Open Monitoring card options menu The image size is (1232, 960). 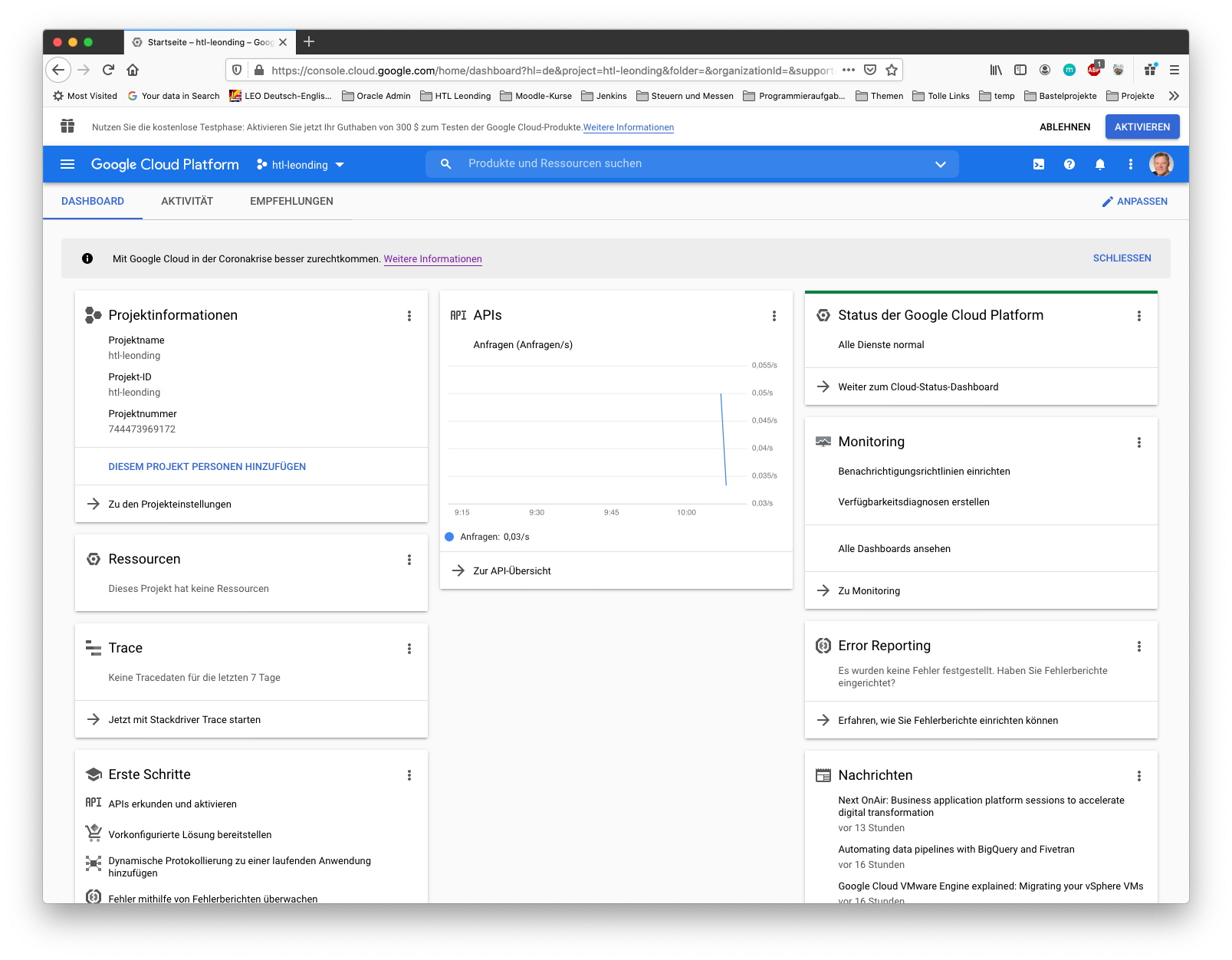(1139, 442)
